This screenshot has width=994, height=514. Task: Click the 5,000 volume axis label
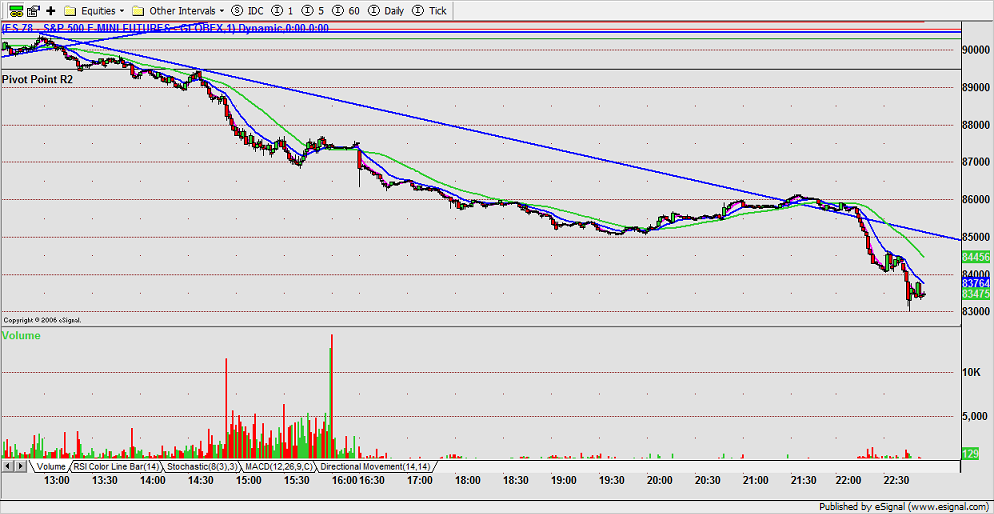(976, 416)
